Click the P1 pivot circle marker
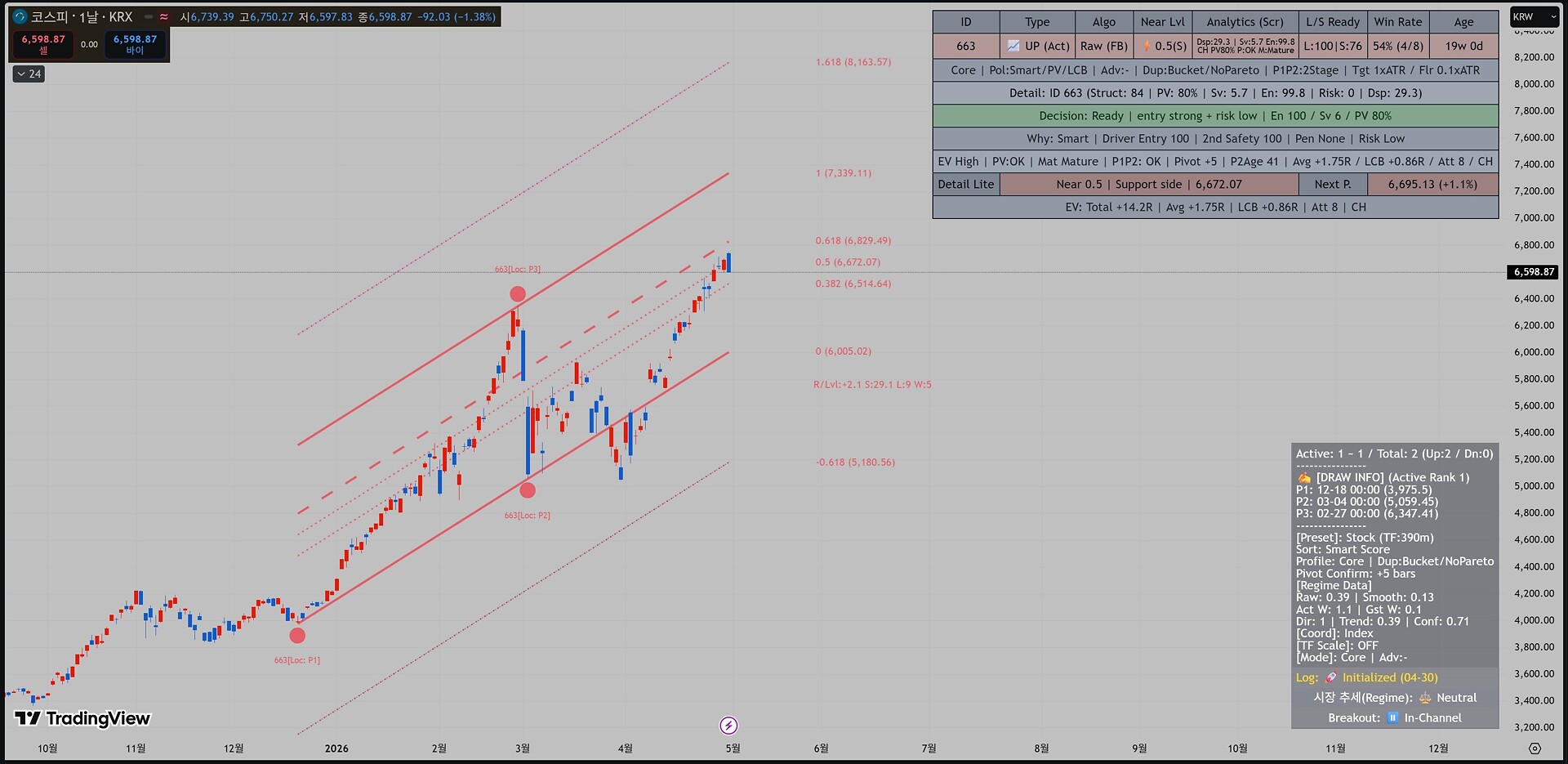Viewport: 1568px width, 764px height. (x=297, y=635)
